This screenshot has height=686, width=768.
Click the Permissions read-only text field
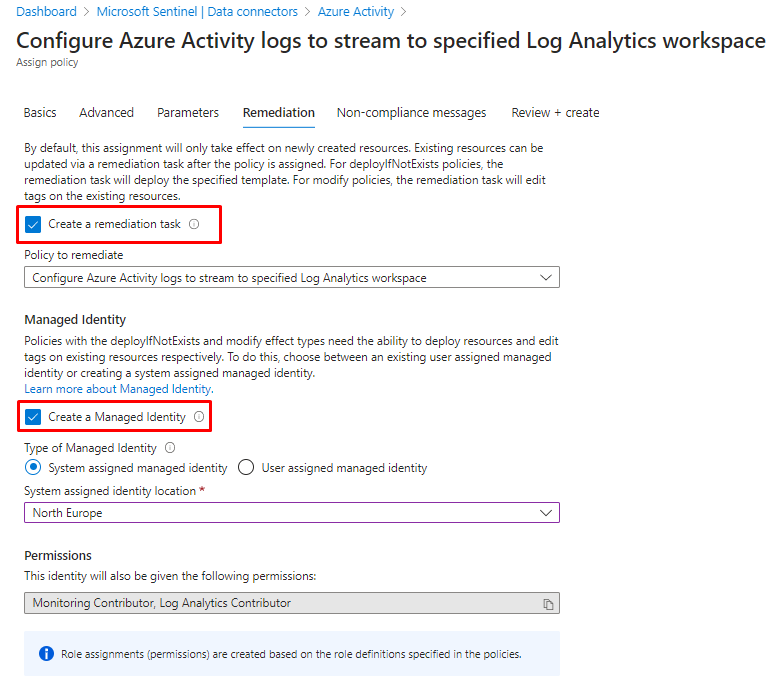280,603
